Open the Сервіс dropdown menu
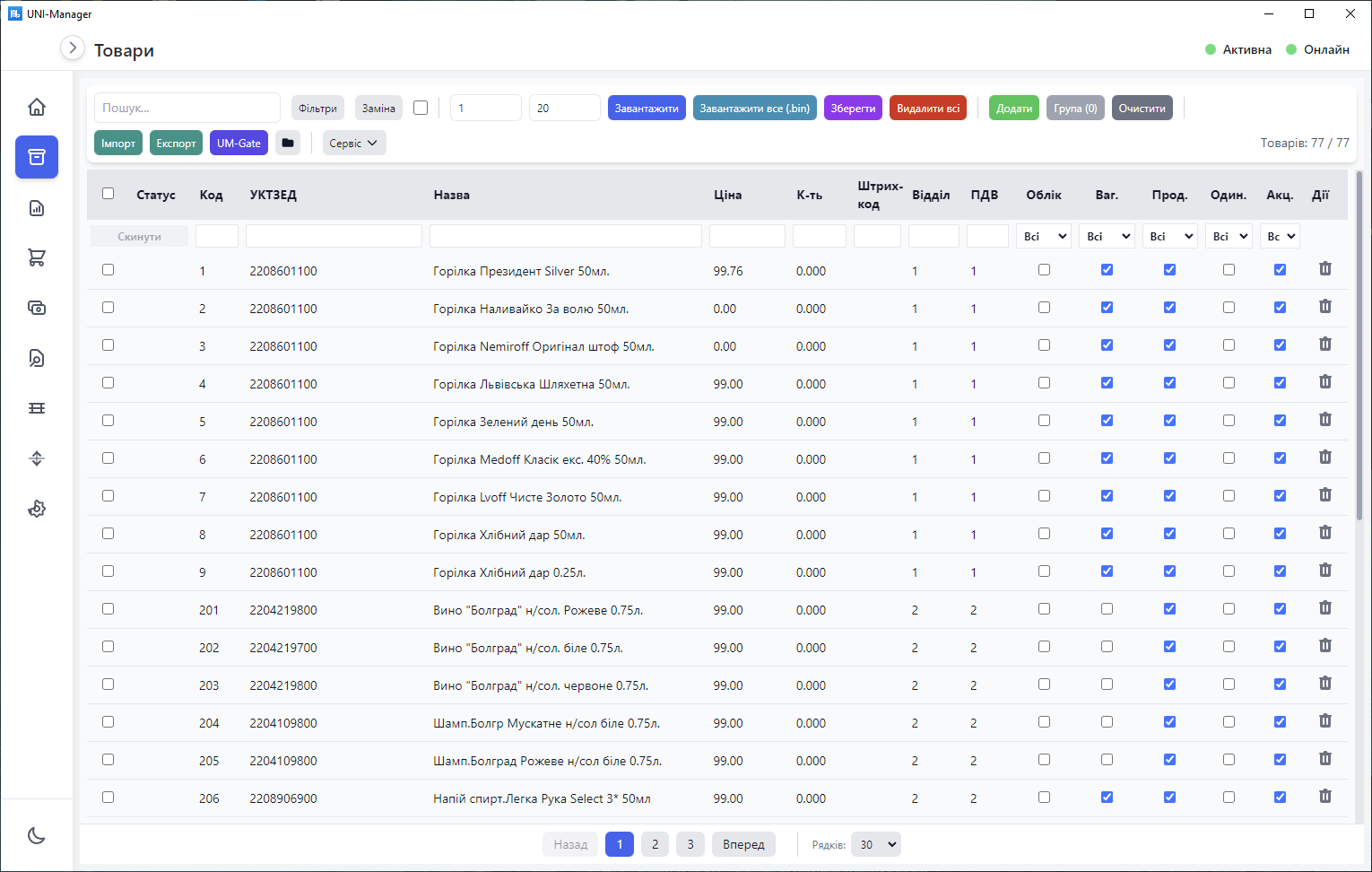The width and height of the screenshot is (1372, 872). pos(354,143)
